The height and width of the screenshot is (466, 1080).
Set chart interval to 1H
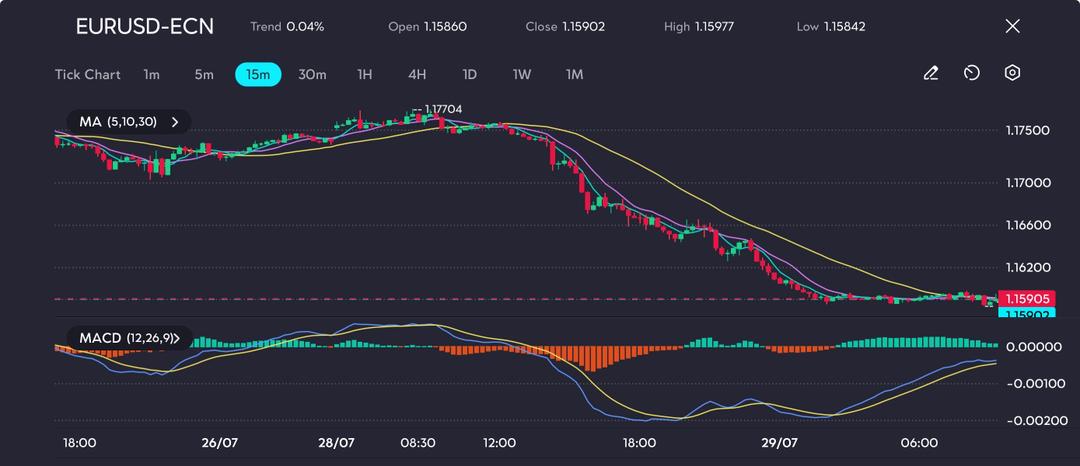click(365, 74)
